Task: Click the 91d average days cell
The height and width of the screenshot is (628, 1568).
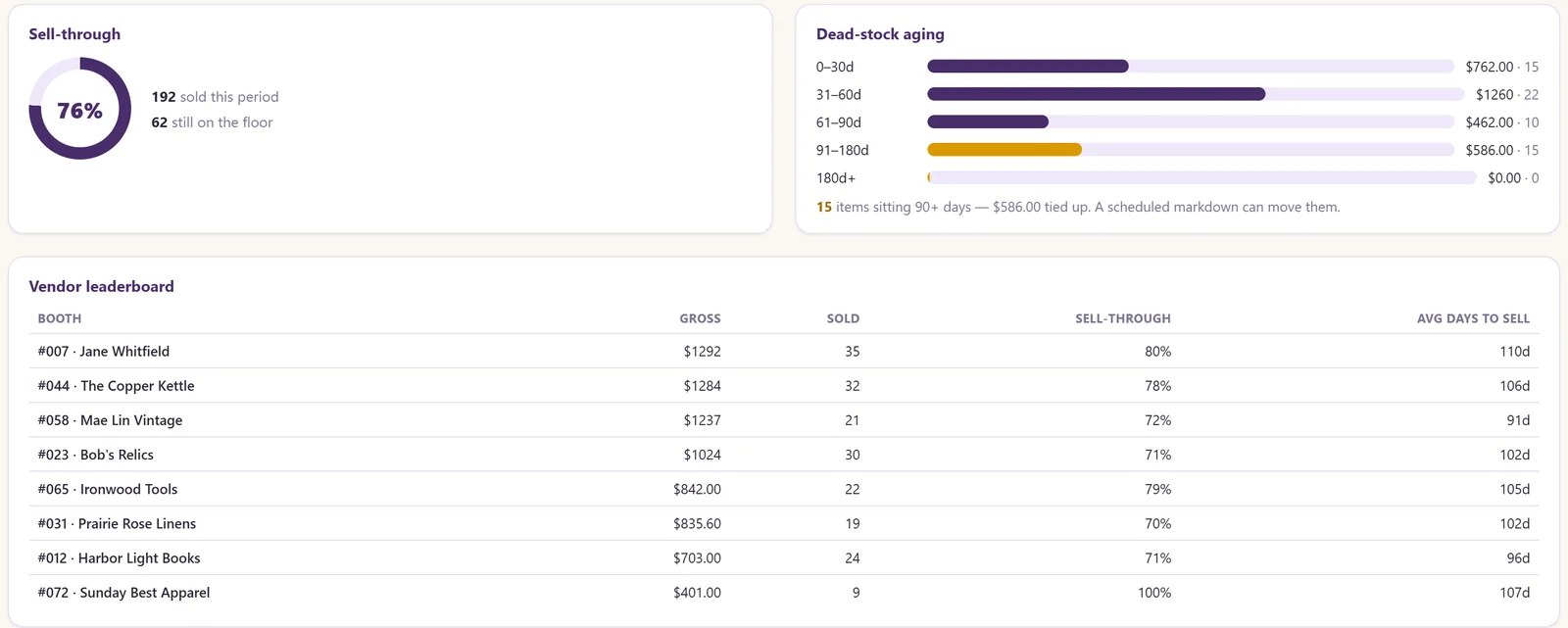Action: tap(1518, 420)
